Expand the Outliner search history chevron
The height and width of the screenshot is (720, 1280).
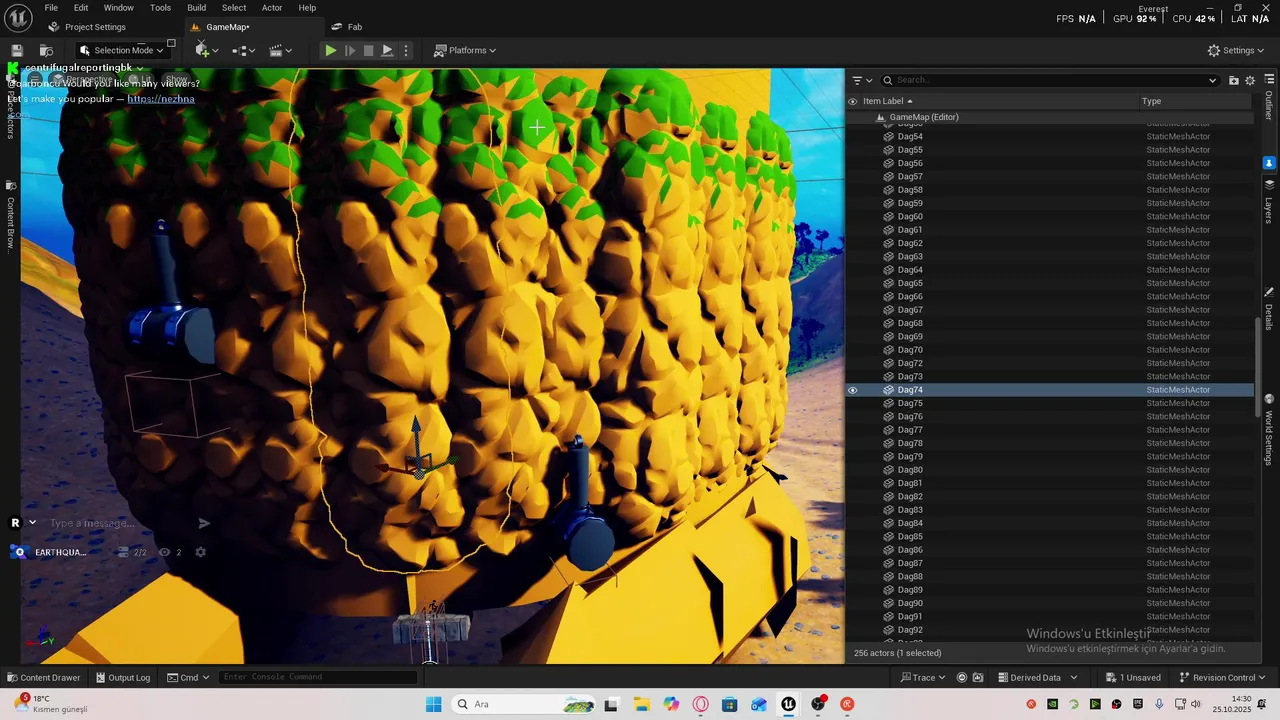1213,80
